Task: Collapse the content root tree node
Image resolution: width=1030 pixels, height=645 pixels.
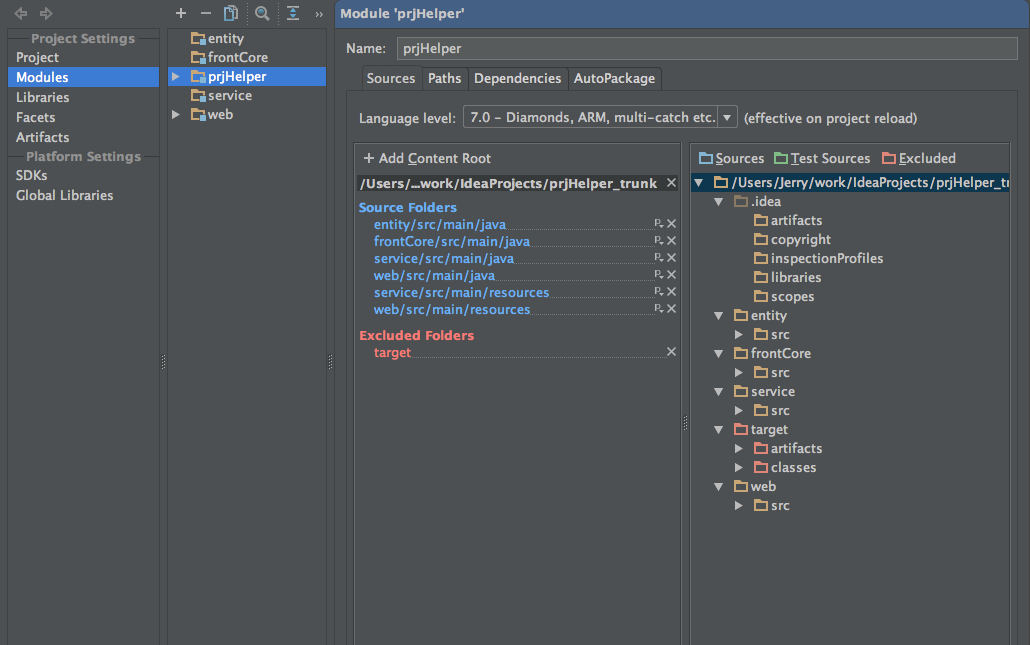Action: coord(699,183)
